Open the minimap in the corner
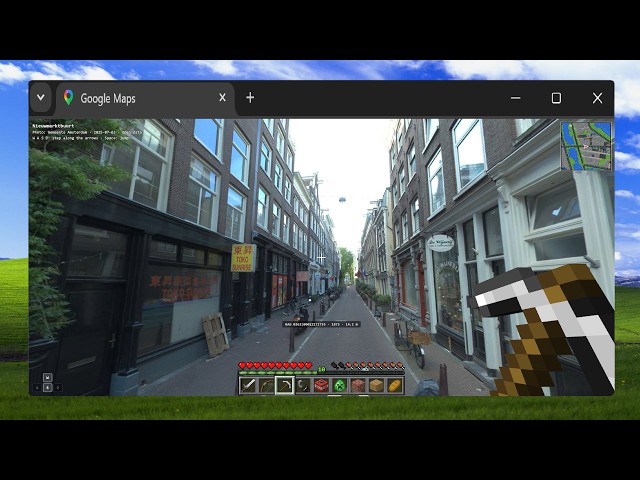Image resolution: width=640 pixels, height=480 pixels. tap(587, 146)
